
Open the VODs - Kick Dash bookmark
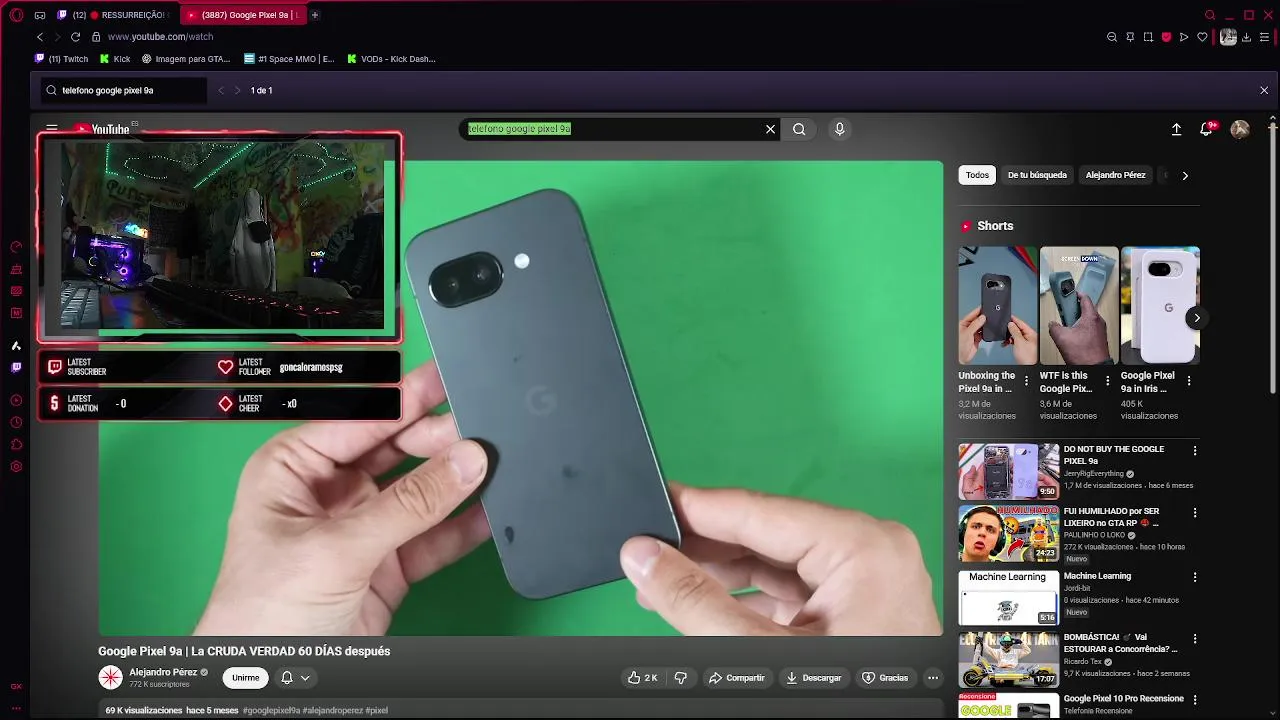(391, 59)
